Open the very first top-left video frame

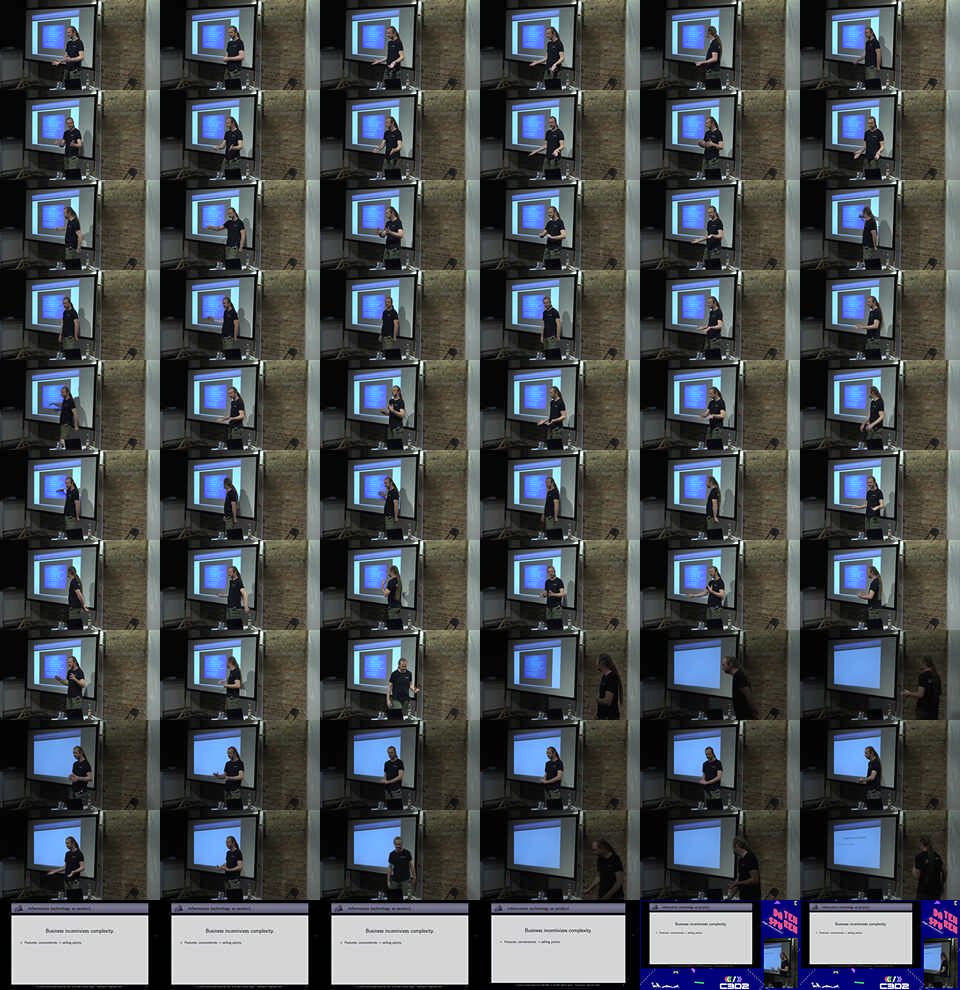80,45
